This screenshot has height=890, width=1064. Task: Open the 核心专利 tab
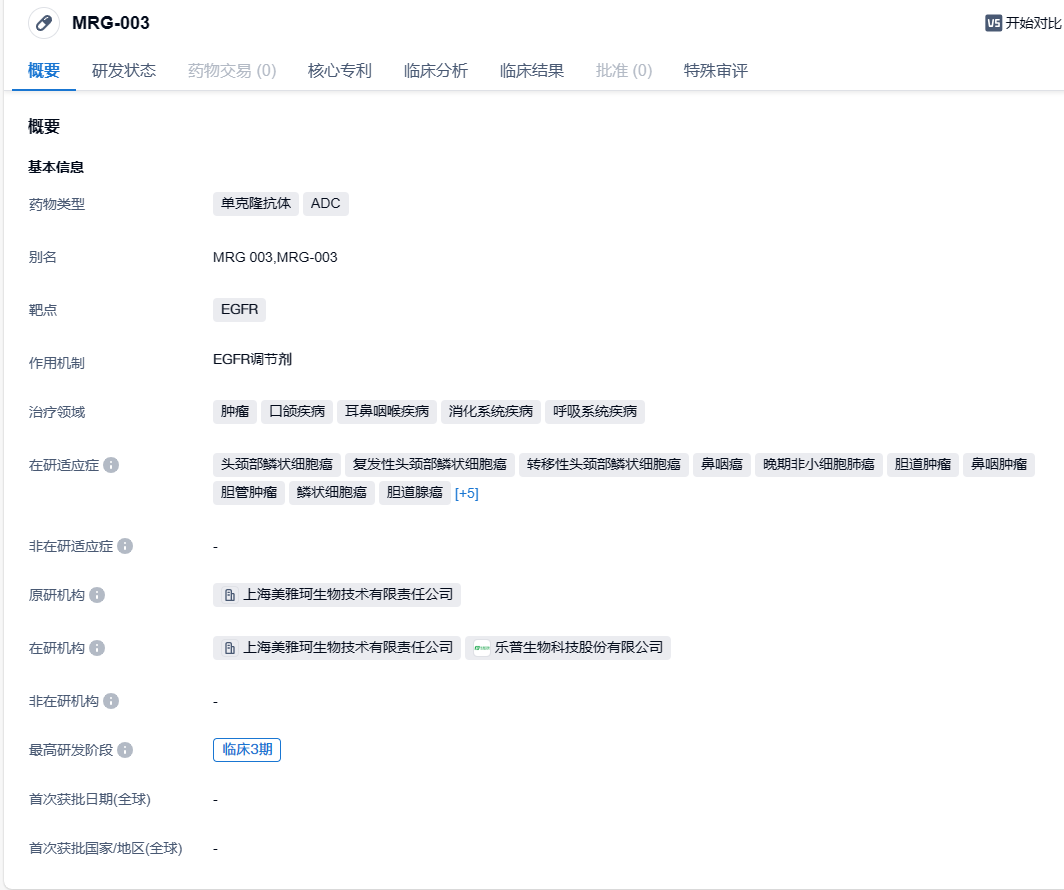(340, 71)
